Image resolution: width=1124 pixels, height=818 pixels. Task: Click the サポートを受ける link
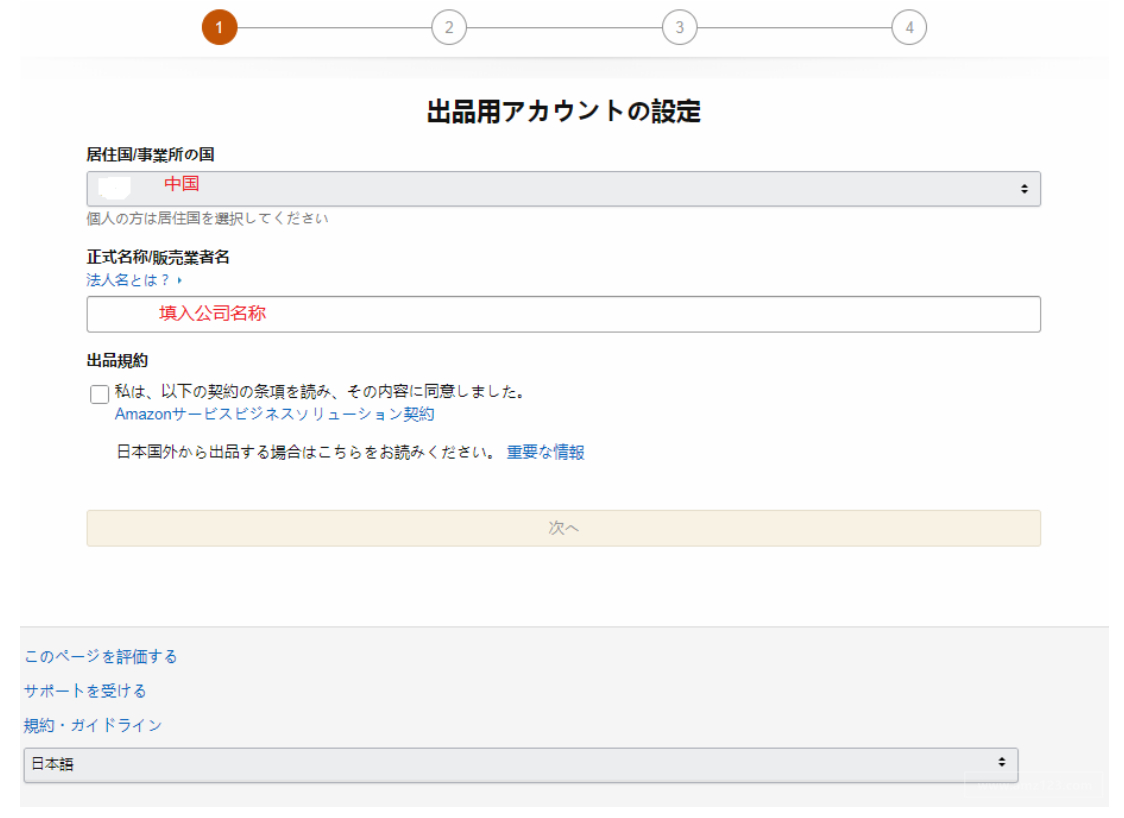pos(85,691)
